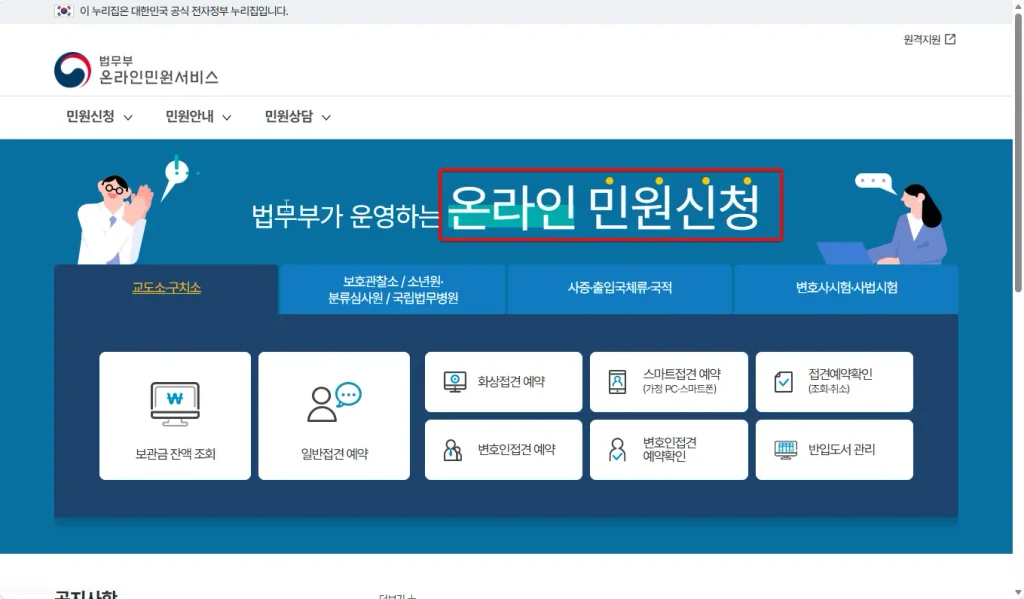The height and width of the screenshot is (599, 1024).
Task: Expand the 민원안내 dropdown chevron
Action: click(227, 118)
